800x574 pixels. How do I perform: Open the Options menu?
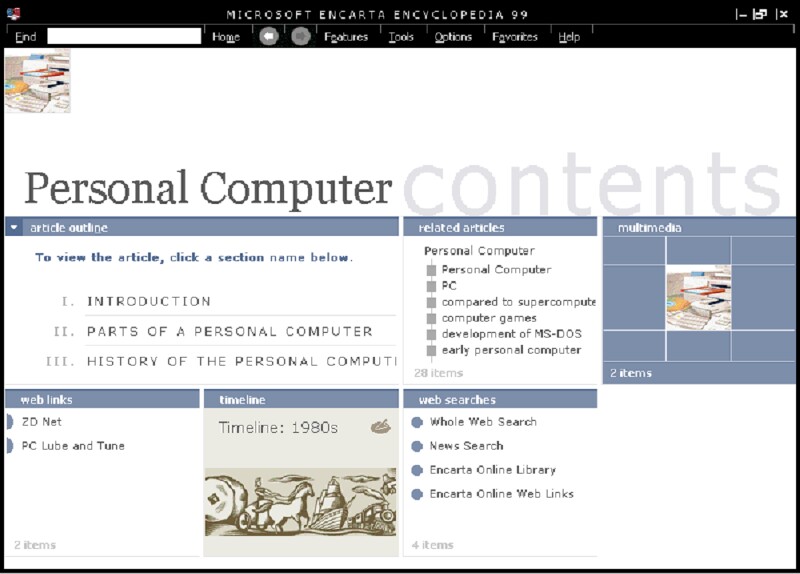(x=453, y=37)
